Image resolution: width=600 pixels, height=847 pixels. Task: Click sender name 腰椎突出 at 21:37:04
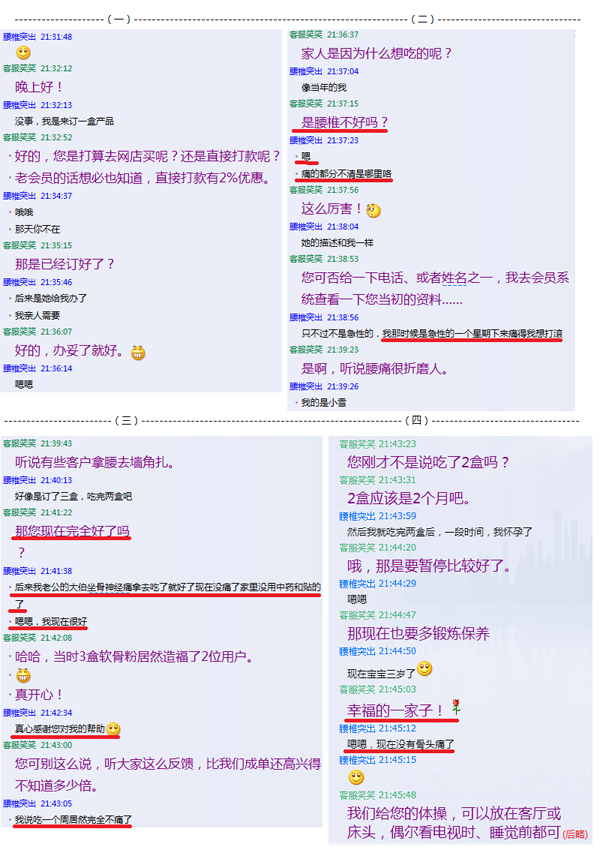click(x=306, y=71)
